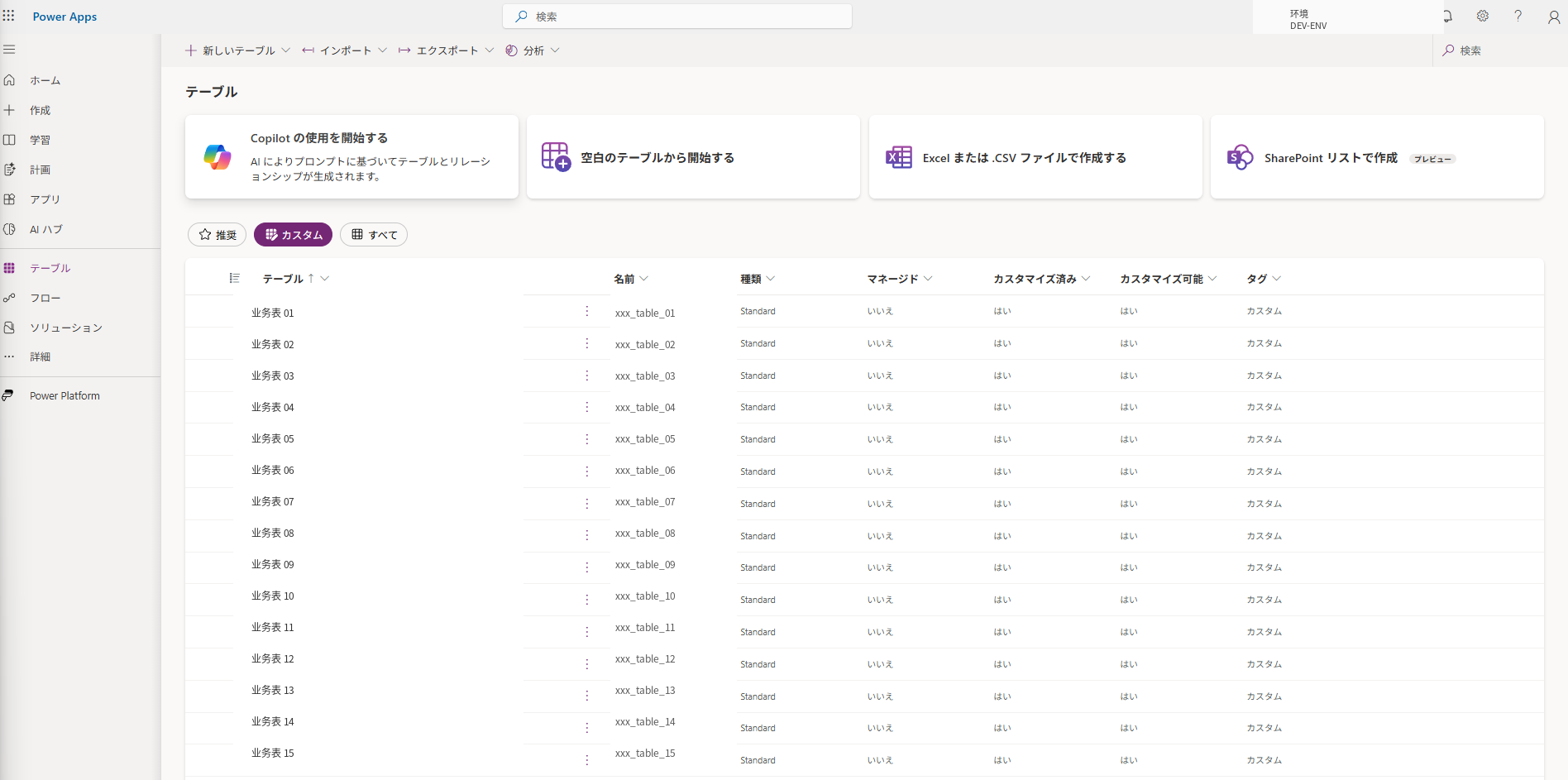Viewport: 1568px width, 780px height.
Task: Click the AI ハブ sidebar icon
Action: tap(10, 229)
